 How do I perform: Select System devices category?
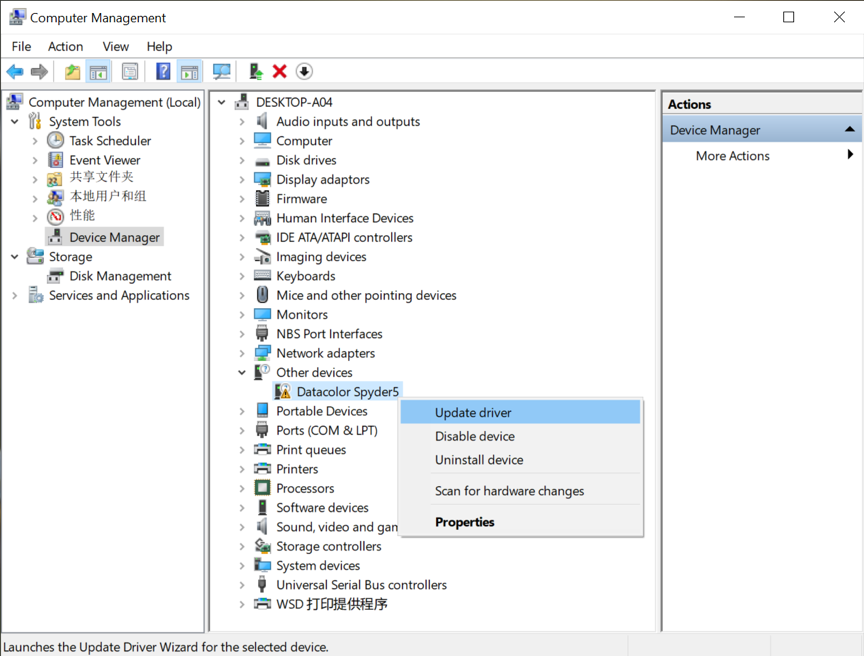318,565
